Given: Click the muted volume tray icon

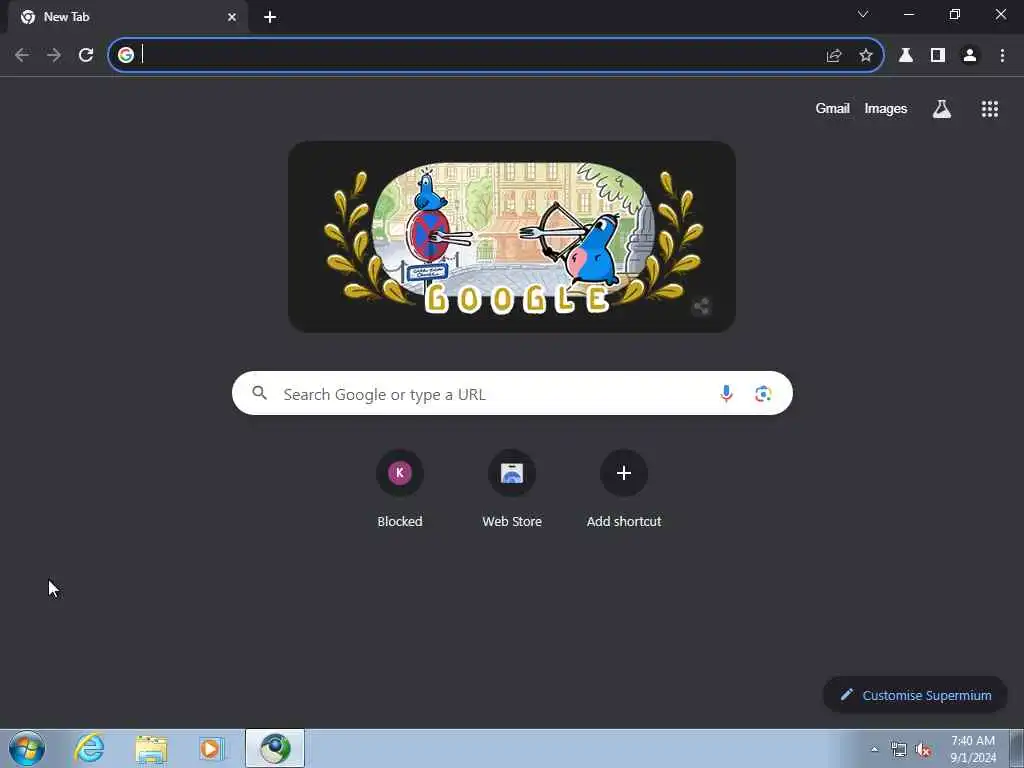Looking at the screenshot, I should 923,750.
